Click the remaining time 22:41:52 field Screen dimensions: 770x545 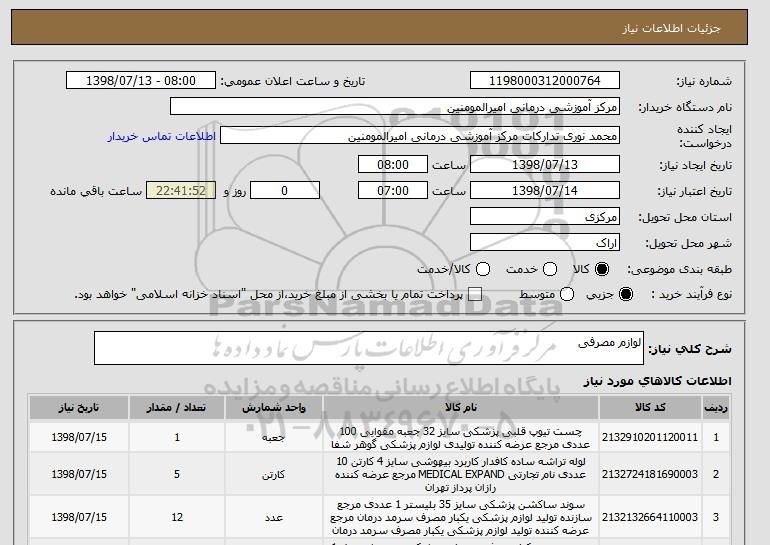181,191
